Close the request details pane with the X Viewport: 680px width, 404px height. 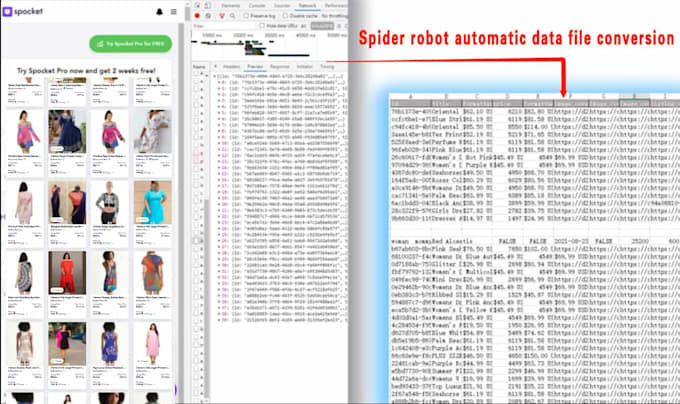coord(216,66)
